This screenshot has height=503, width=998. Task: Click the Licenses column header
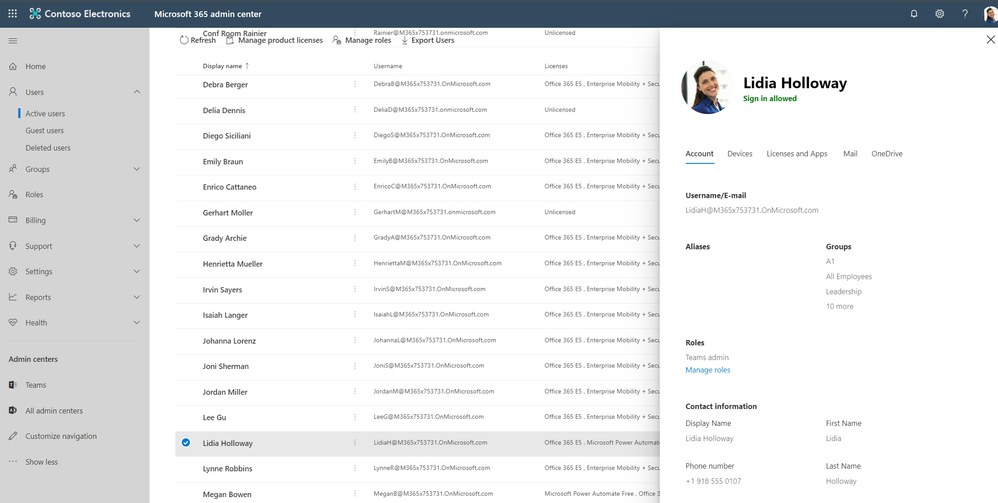coord(556,66)
